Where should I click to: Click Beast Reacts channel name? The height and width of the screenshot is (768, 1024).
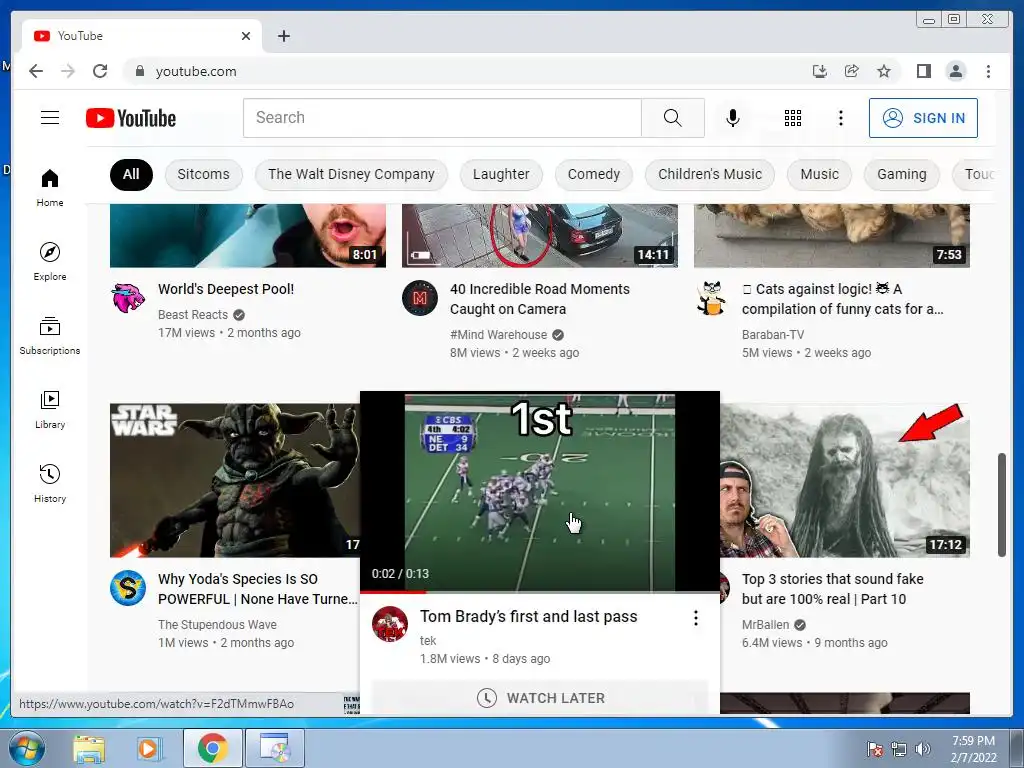tap(193, 315)
